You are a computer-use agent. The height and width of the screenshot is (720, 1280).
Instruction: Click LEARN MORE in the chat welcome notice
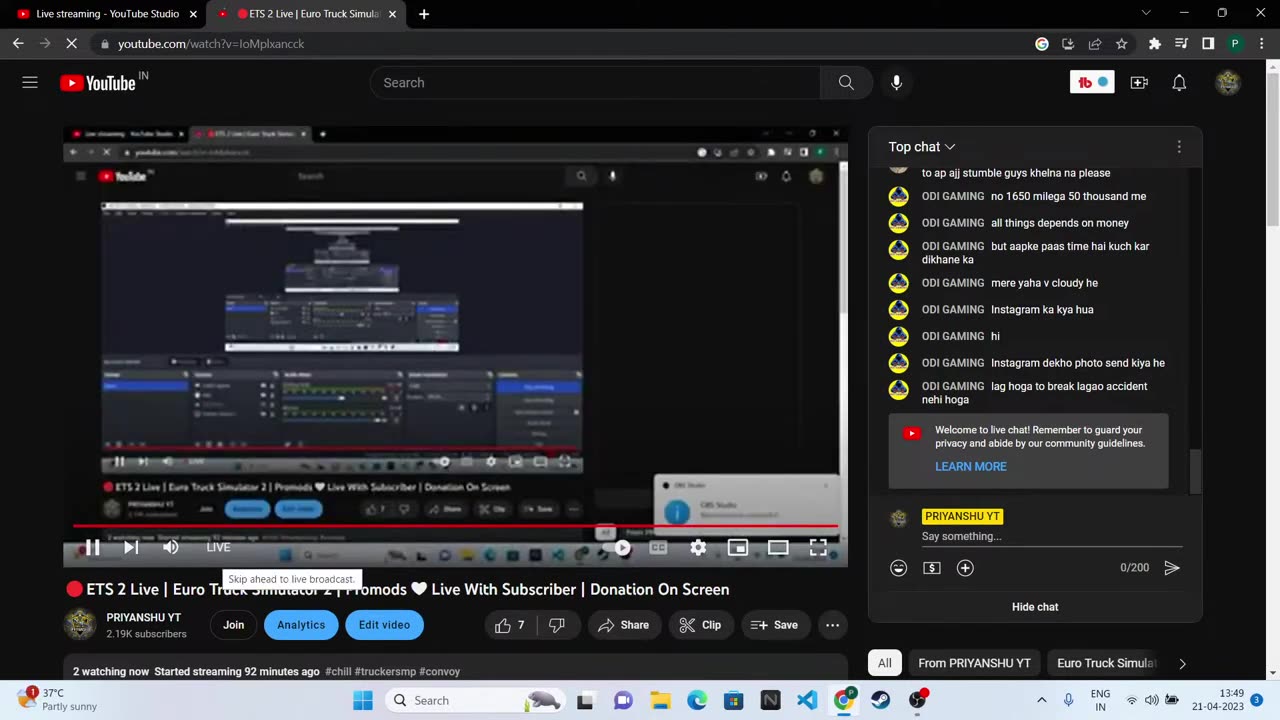971,467
